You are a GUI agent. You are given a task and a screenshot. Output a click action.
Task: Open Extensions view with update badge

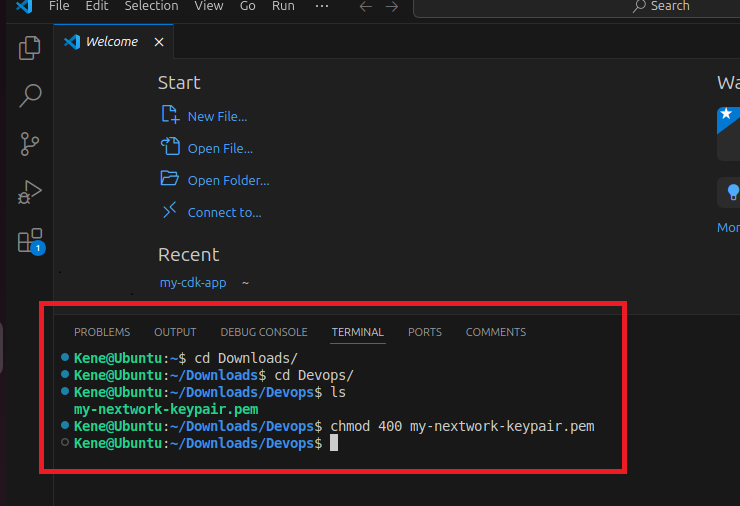(31, 241)
